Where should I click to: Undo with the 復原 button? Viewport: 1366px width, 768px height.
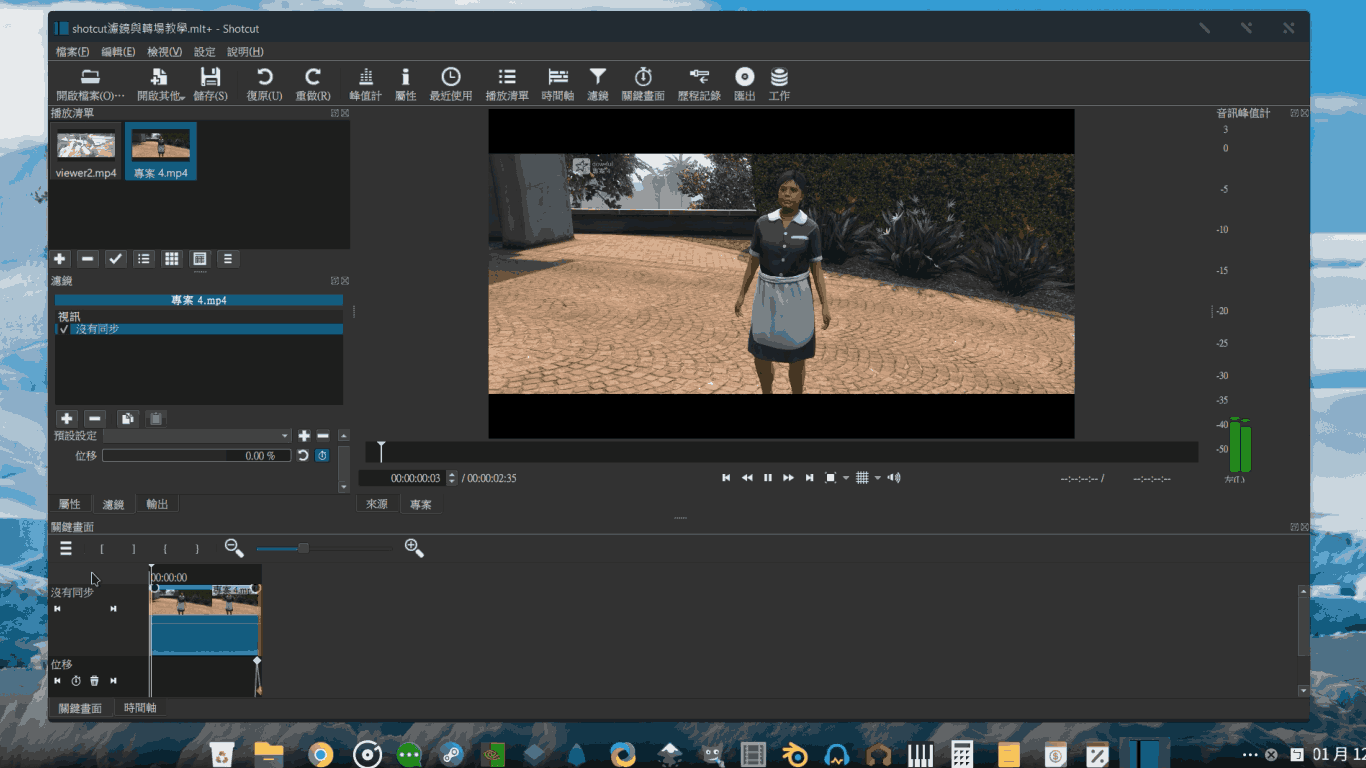264,84
